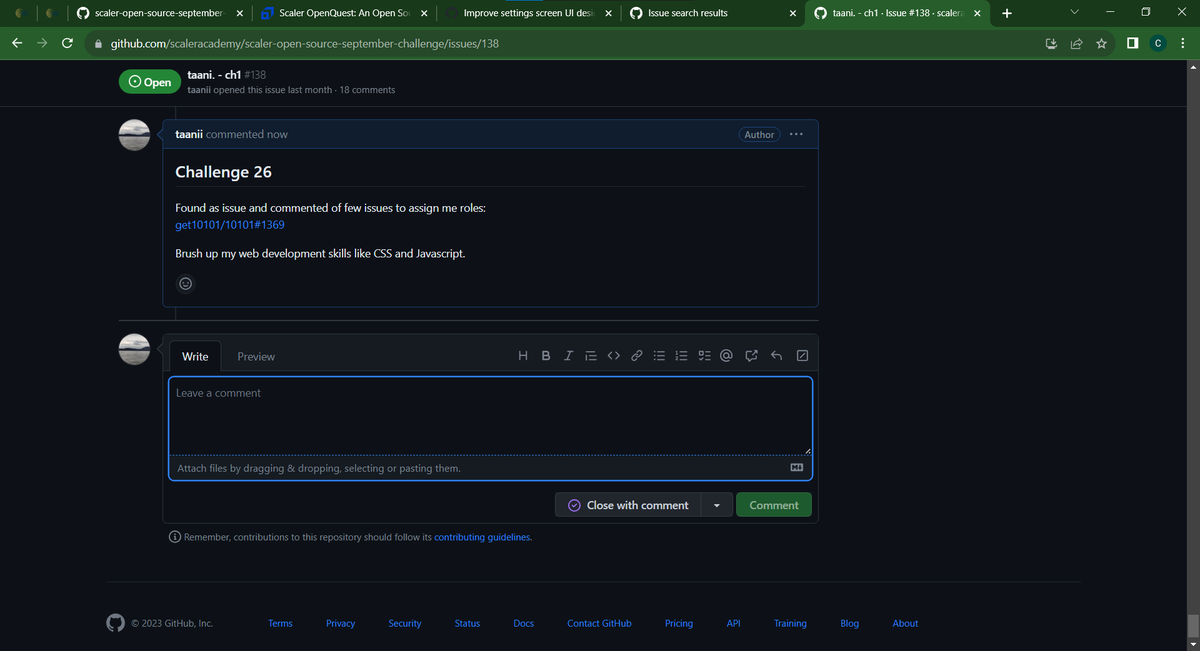The height and width of the screenshot is (651, 1200).
Task: Share this page from address bar
Action: [x=1076, y=44]
